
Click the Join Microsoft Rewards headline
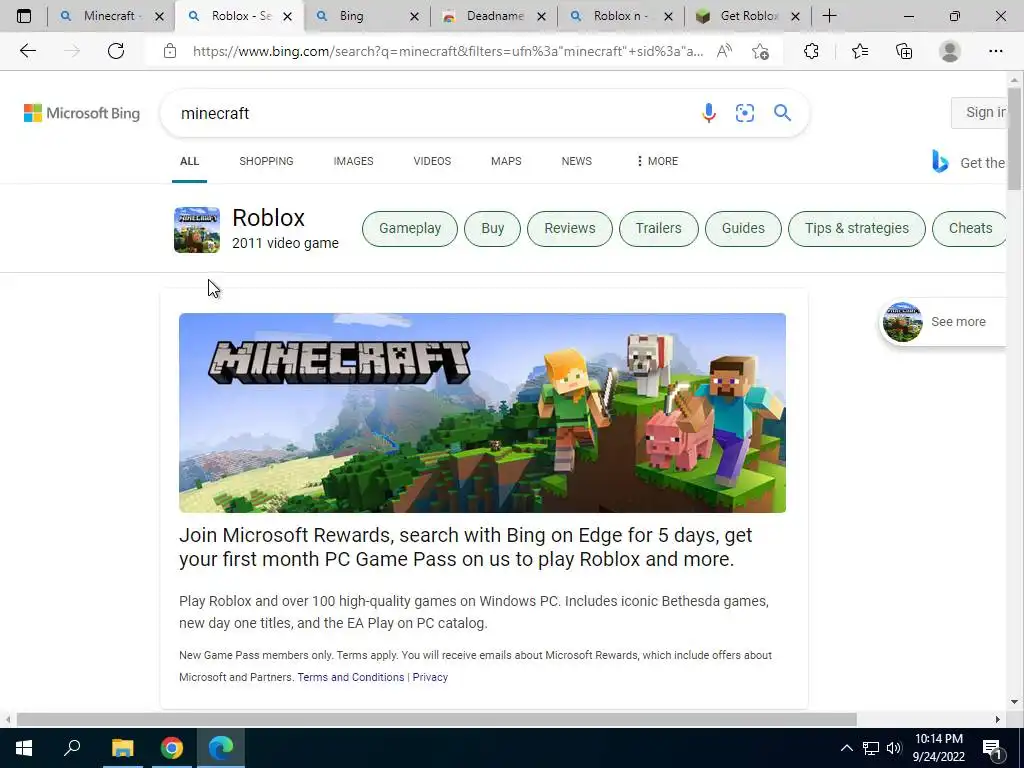tap(466, 547)
